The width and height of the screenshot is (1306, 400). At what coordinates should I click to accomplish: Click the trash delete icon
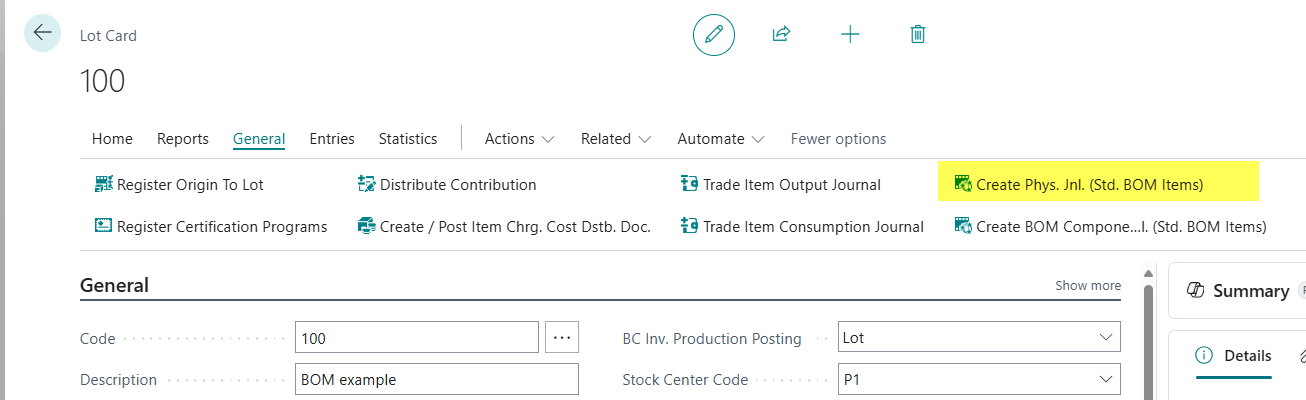[x=917, y=34]
